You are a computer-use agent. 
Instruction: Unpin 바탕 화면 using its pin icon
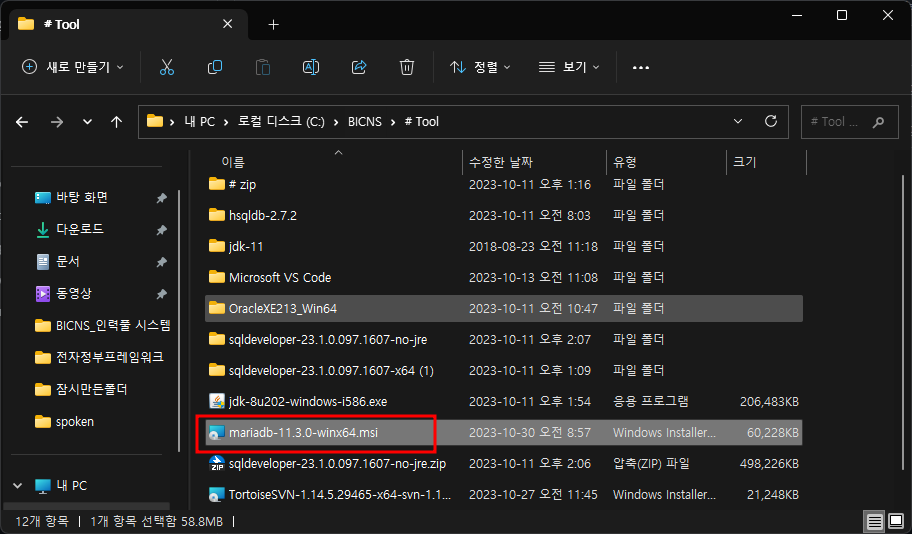(162, 198)
